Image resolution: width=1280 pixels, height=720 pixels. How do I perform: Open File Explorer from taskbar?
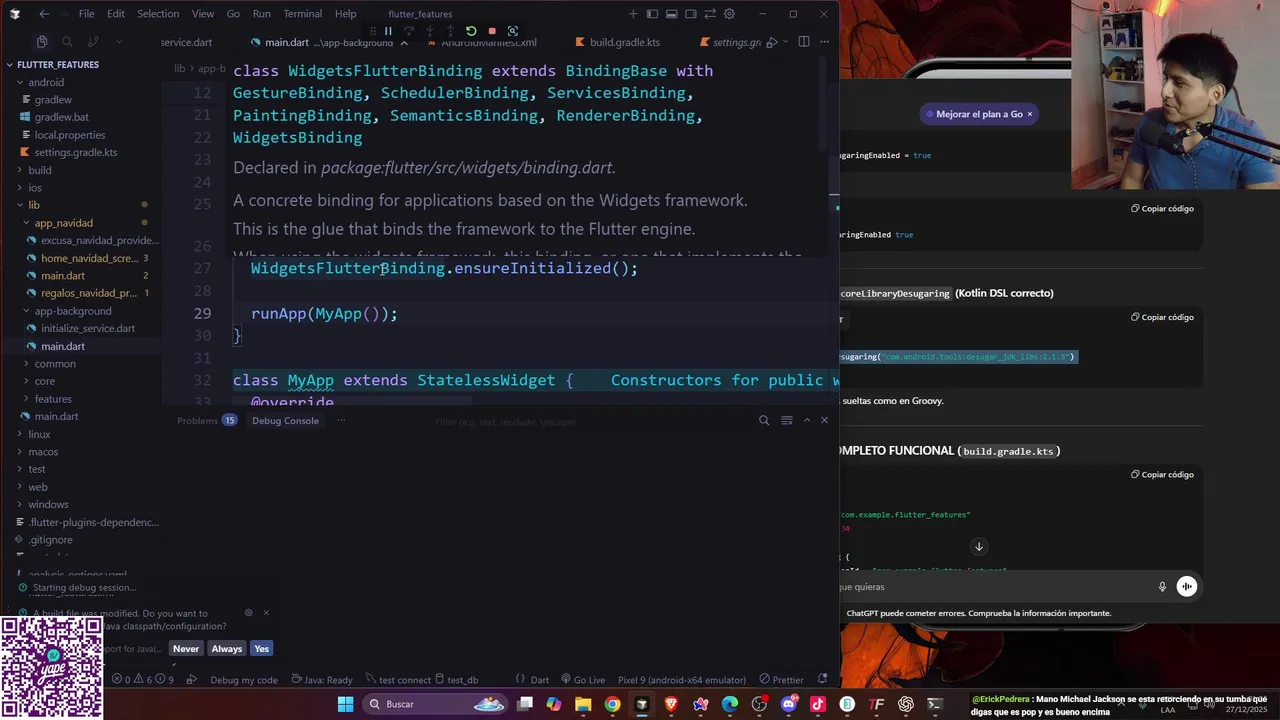pyautogui.click(x=583, y=704)
